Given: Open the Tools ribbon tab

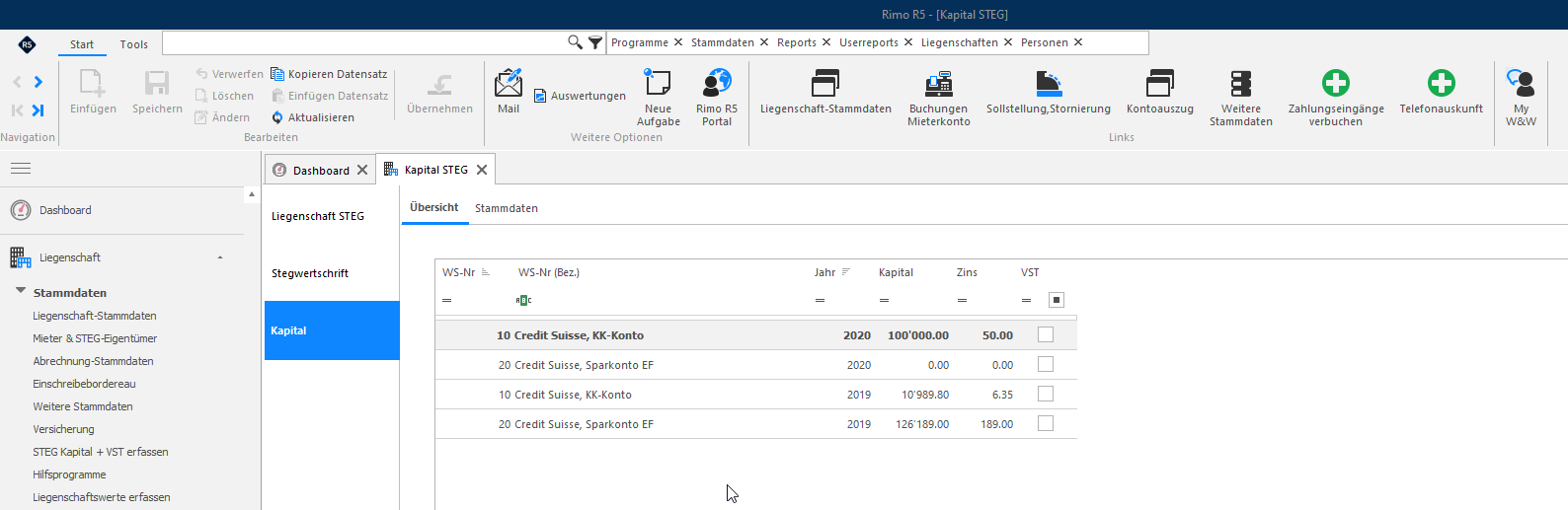Looking at the screenshot, I should click(x=134, y=44).
